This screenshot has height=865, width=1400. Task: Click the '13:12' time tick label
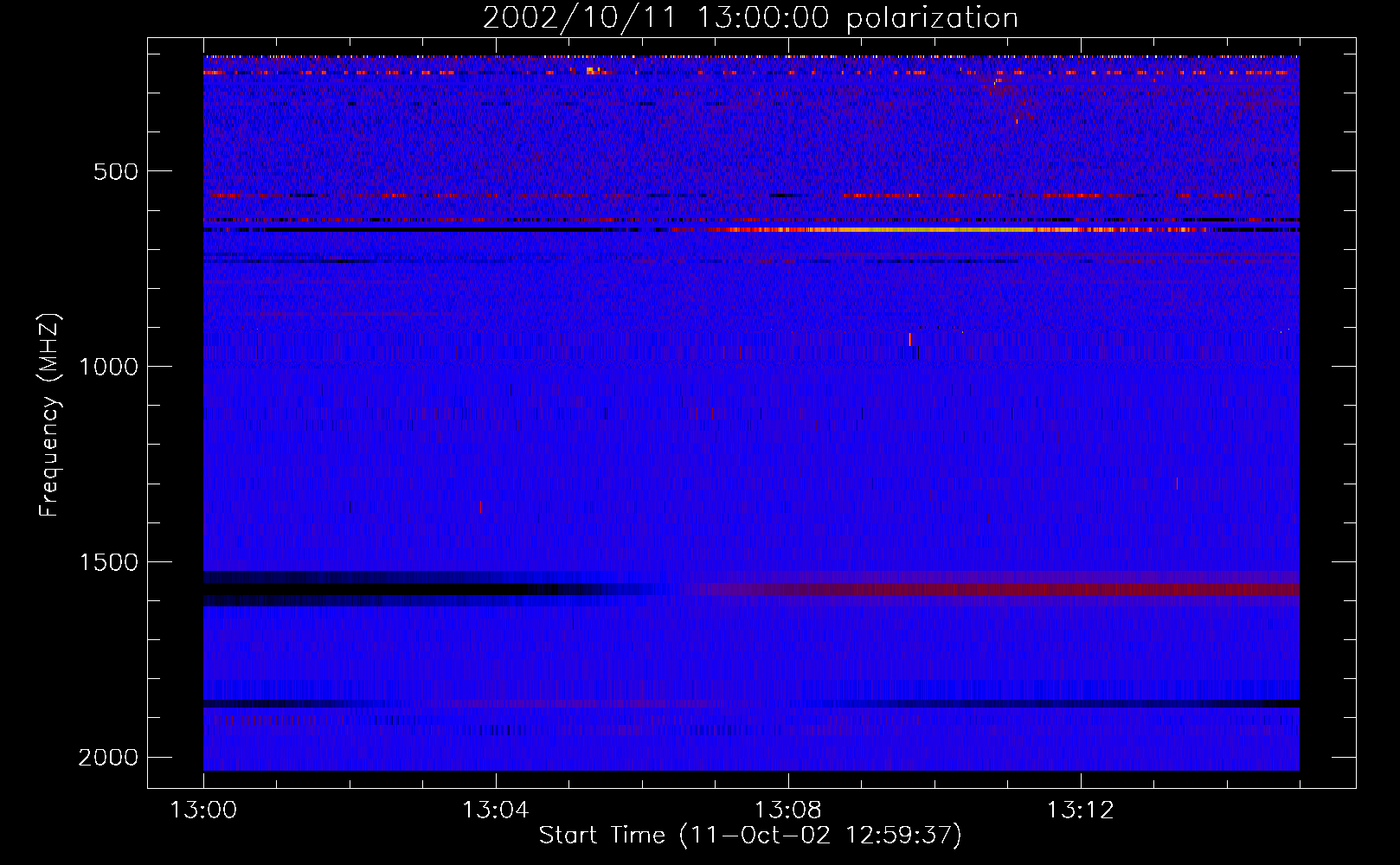(x=1081, y=811)
